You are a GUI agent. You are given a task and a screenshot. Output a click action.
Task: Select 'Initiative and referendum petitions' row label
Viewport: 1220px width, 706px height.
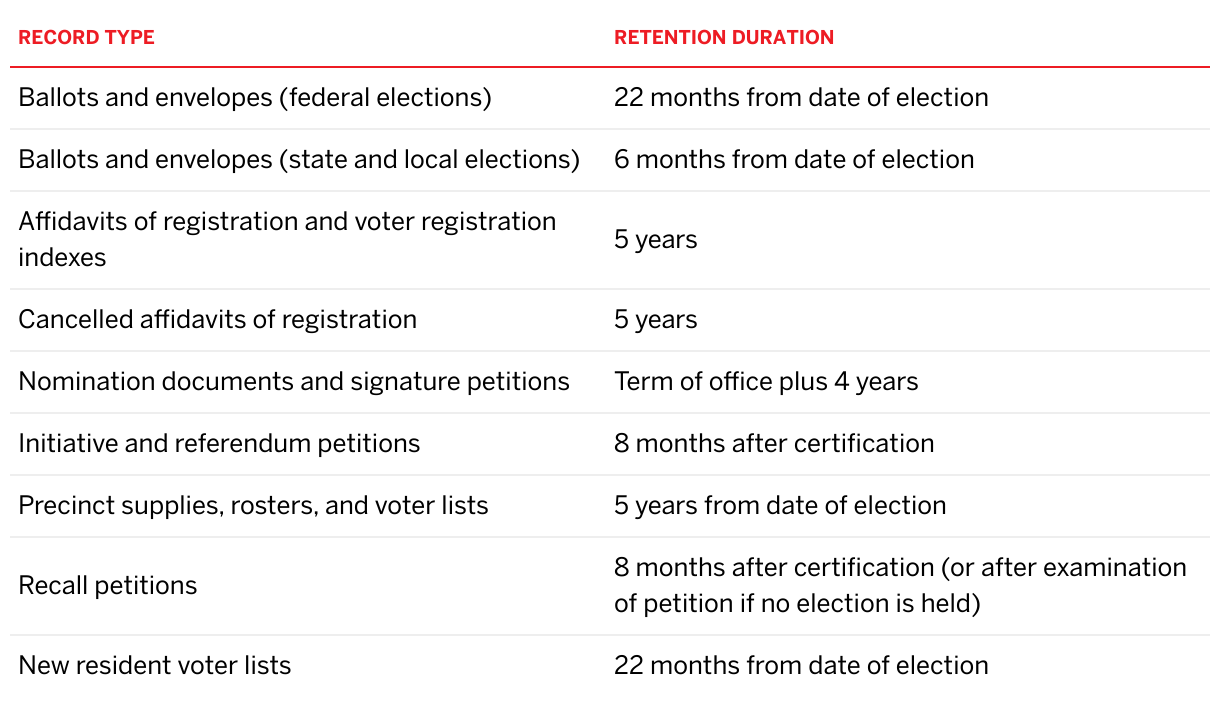[219, 444]
